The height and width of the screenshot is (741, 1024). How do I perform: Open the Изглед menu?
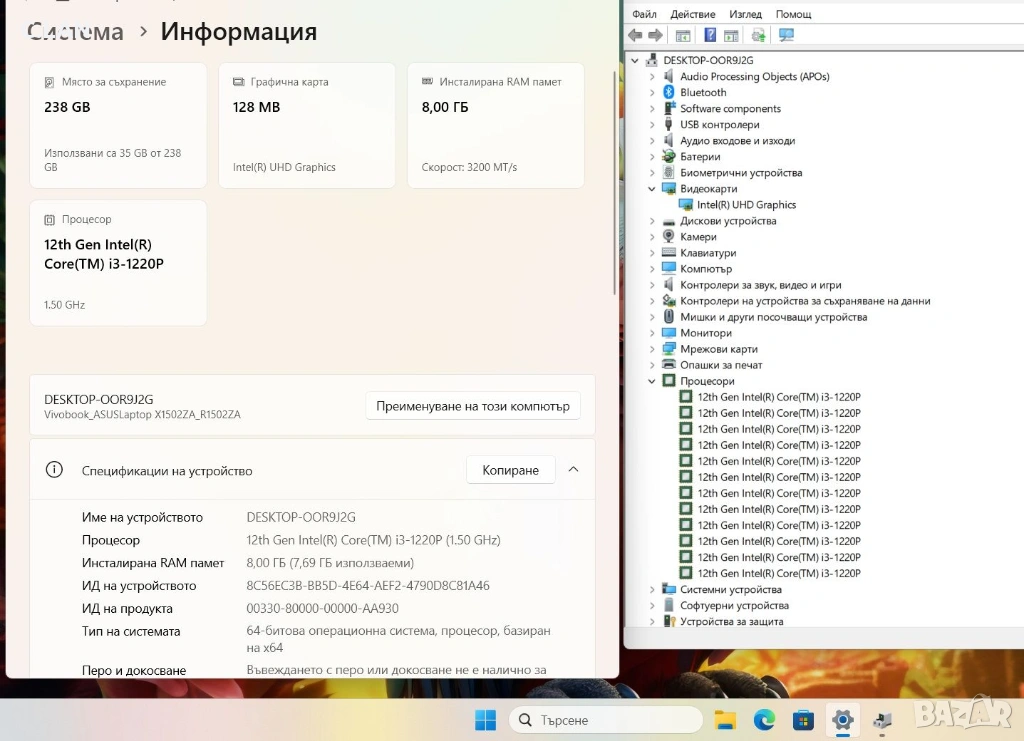[x=745, y=14]
